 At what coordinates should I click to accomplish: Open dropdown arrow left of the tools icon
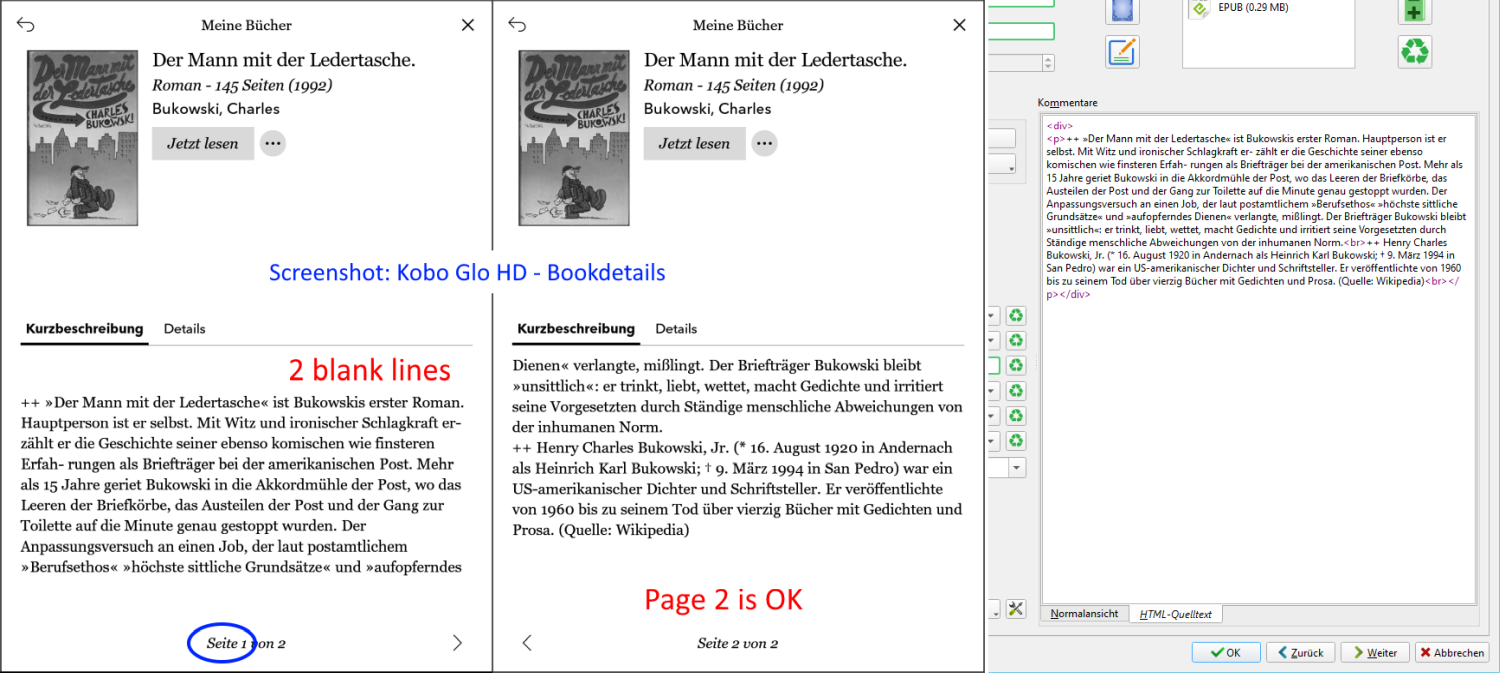pos(995,609)
